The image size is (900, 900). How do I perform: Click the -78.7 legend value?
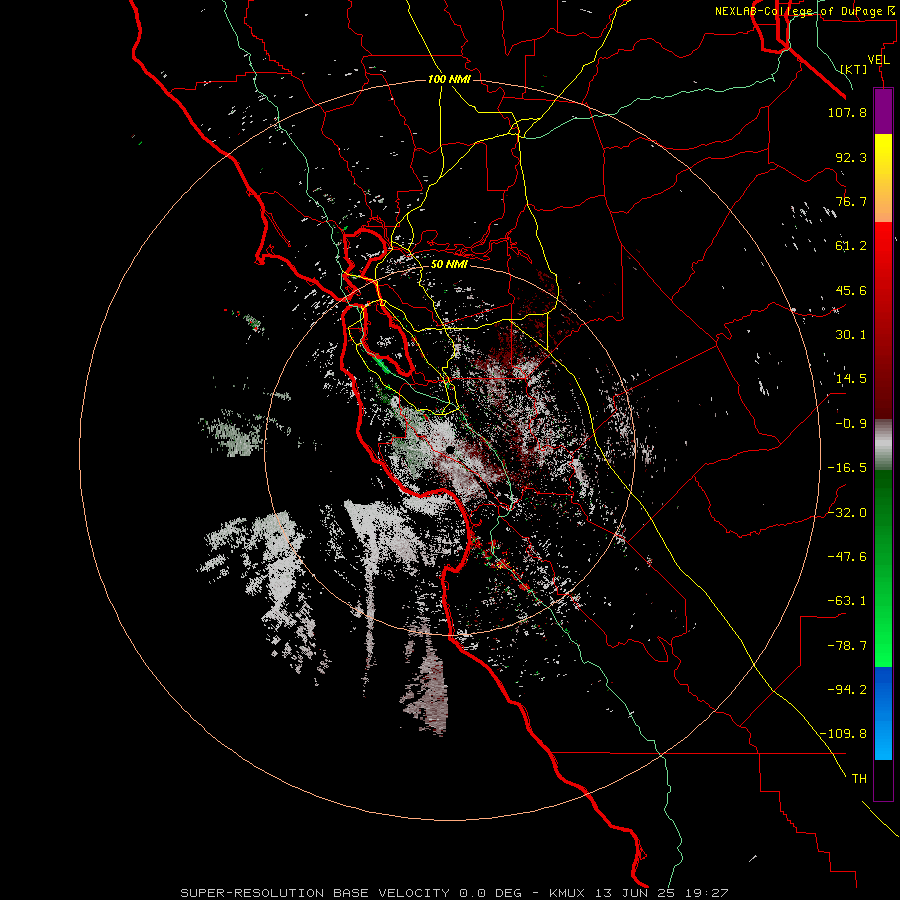(847, 646)
